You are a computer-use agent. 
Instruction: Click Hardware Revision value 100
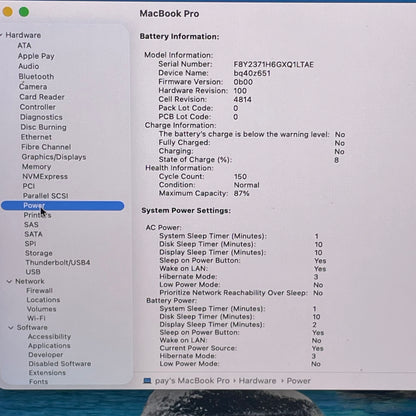click(x=240, y=91)
